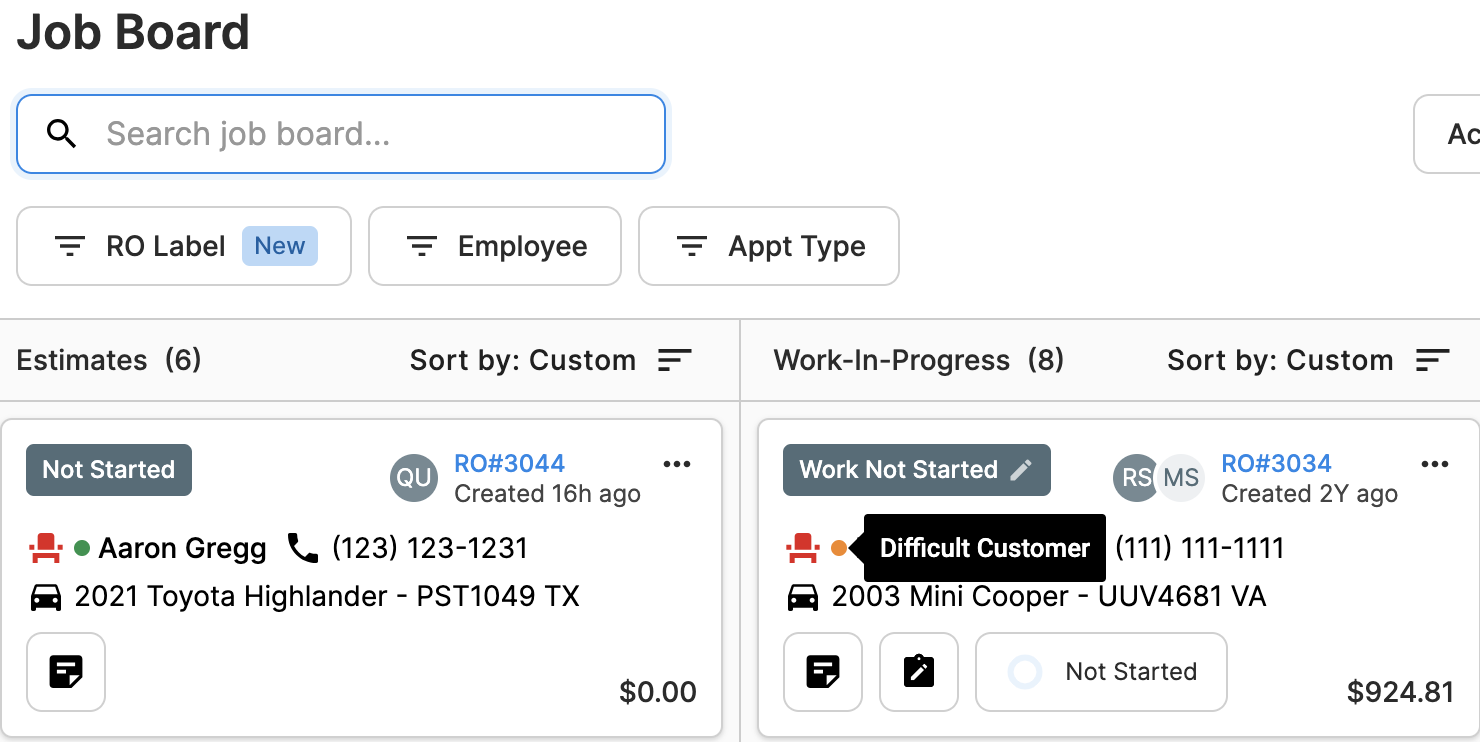This screenshot has width=1480, height=742.
Task: Open repair order RO#3034 link
Action: point(1277,464)
